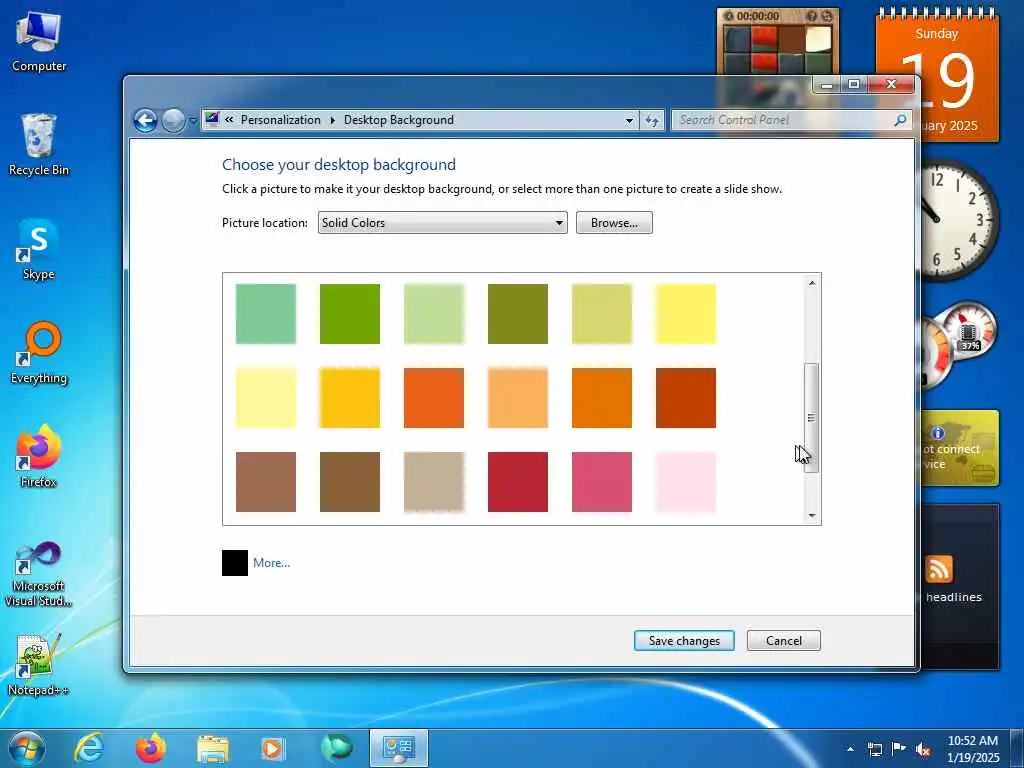1024x768 pixels.
Task: Launch Internet Explorer from the taskbar
Action: pos(89,748)
